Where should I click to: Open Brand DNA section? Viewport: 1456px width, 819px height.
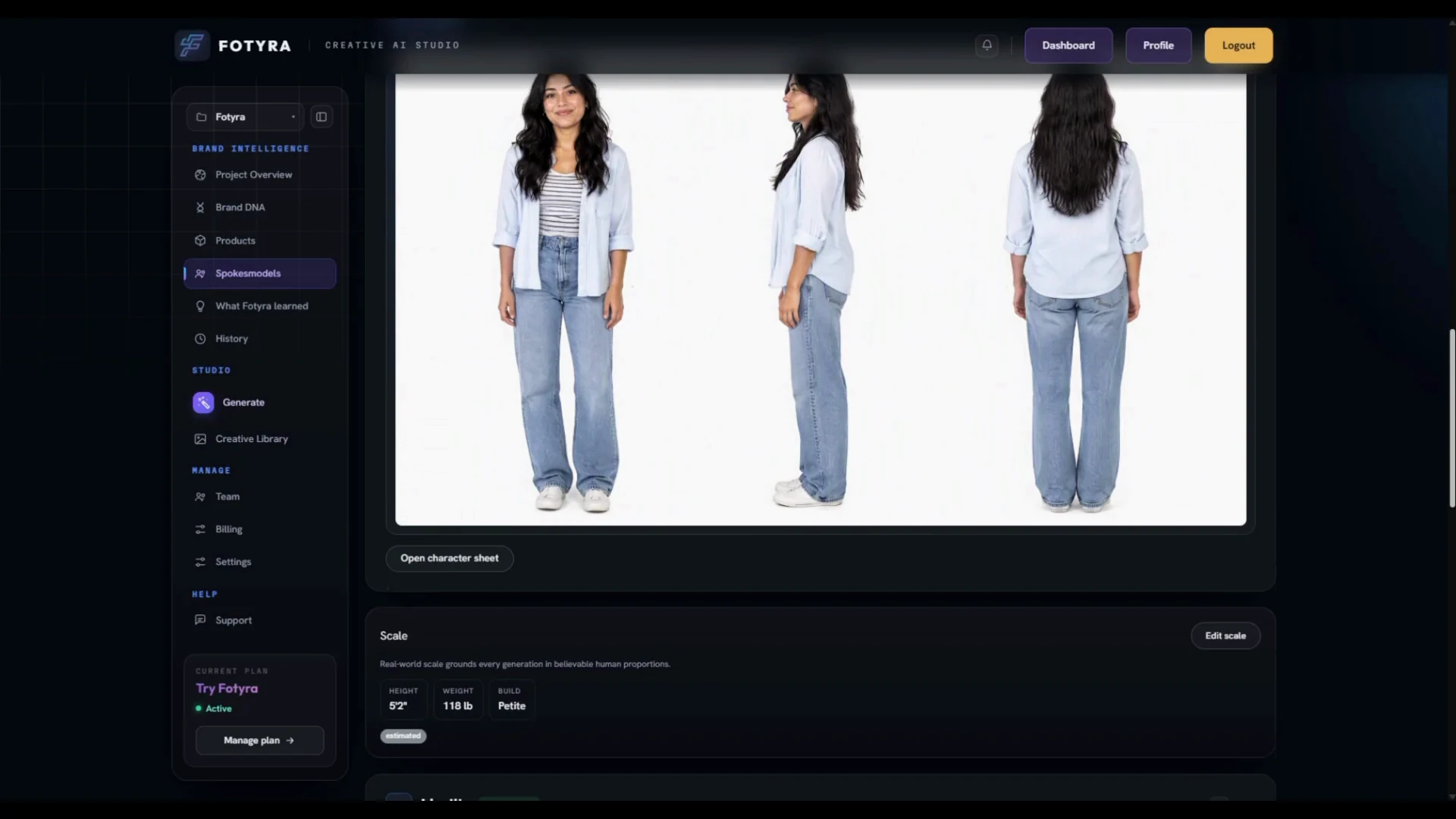260,208
